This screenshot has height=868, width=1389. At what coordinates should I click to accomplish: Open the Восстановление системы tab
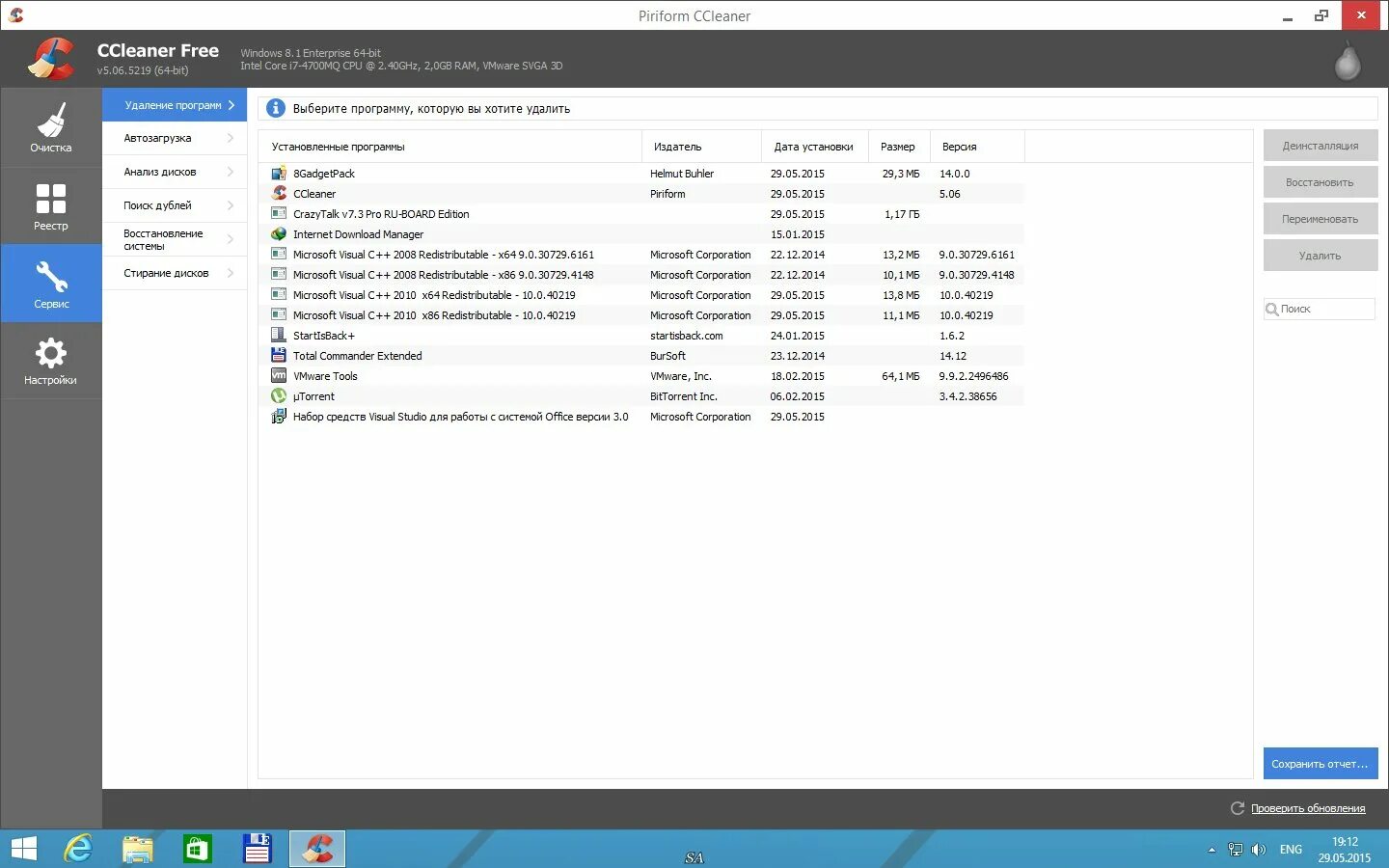point(175,239)
